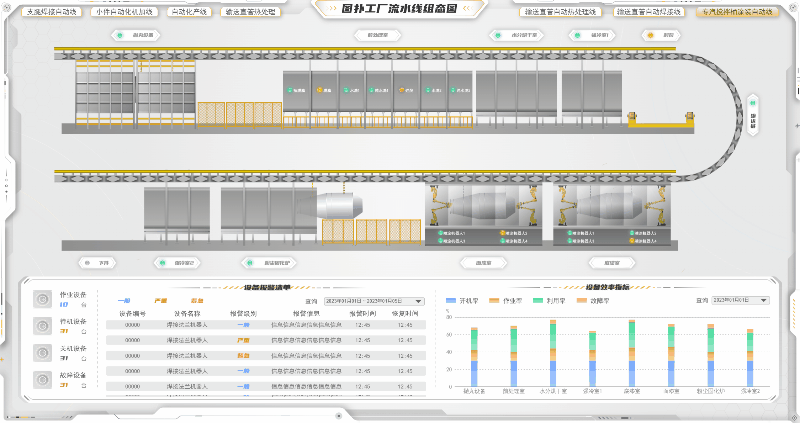This screenshot has width=800, height=423.
Task: Click last bar in efficiency chart
Action: pyautogui.click(x=750, y=358)
